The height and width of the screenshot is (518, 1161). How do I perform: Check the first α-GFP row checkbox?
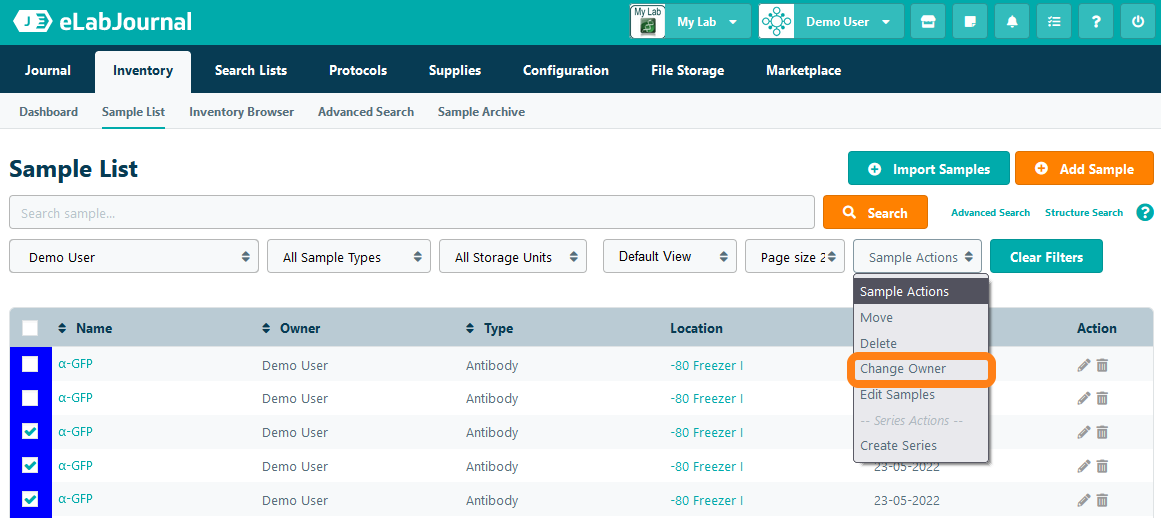[30, 364]
